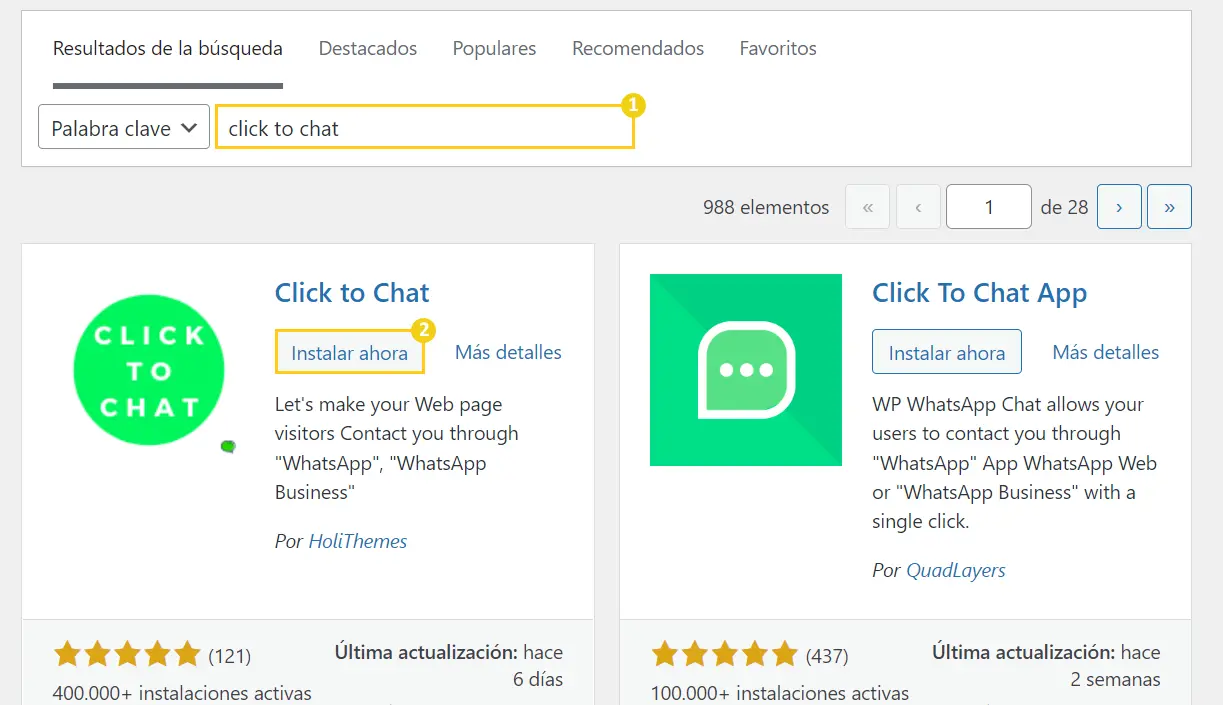Open the Palabra clave search type dropdown
Image resolution: width=1223 pixels, height=705 pixels.
(124, 127)
